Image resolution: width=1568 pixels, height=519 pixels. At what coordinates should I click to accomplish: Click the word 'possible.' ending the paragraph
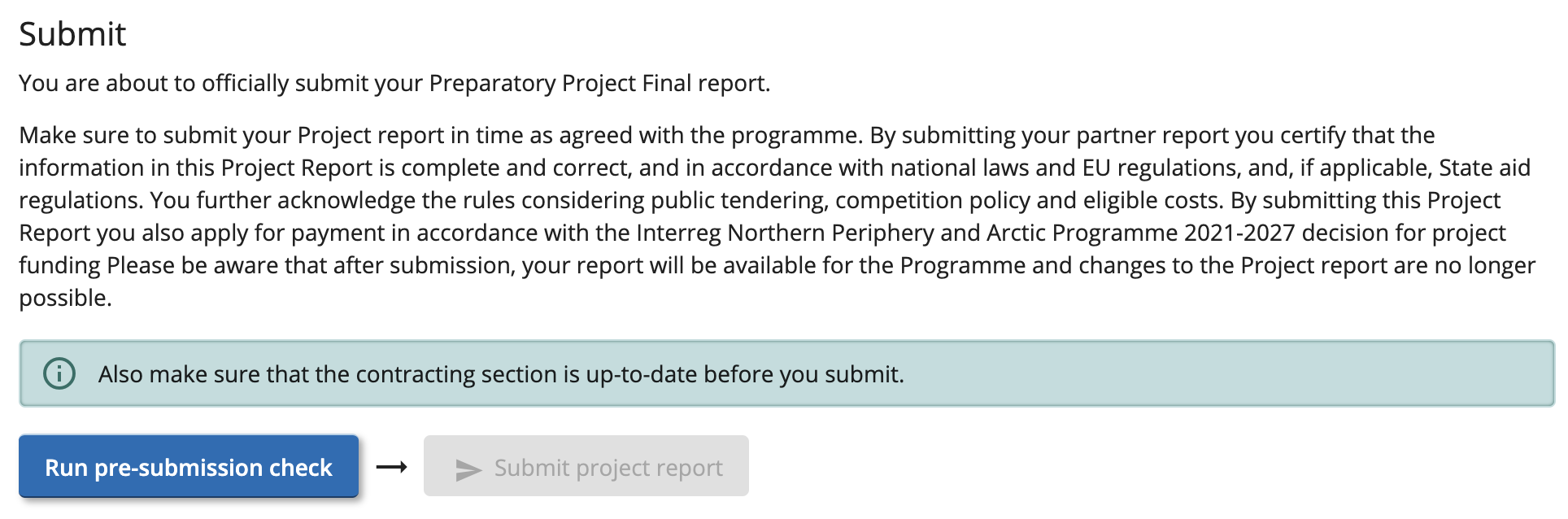tap(65, 298)
